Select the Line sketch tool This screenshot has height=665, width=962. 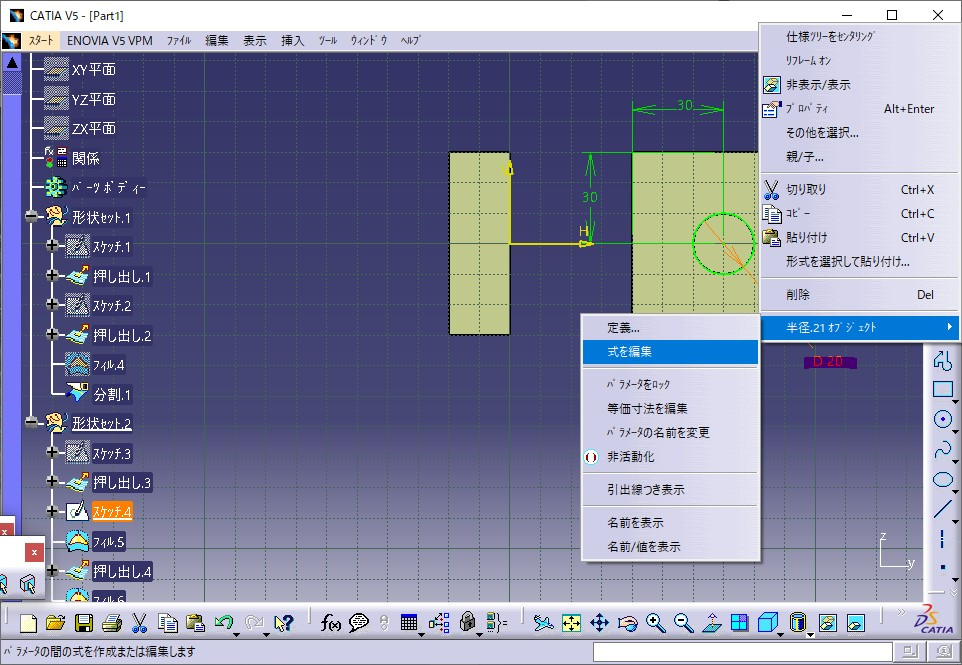941,509
